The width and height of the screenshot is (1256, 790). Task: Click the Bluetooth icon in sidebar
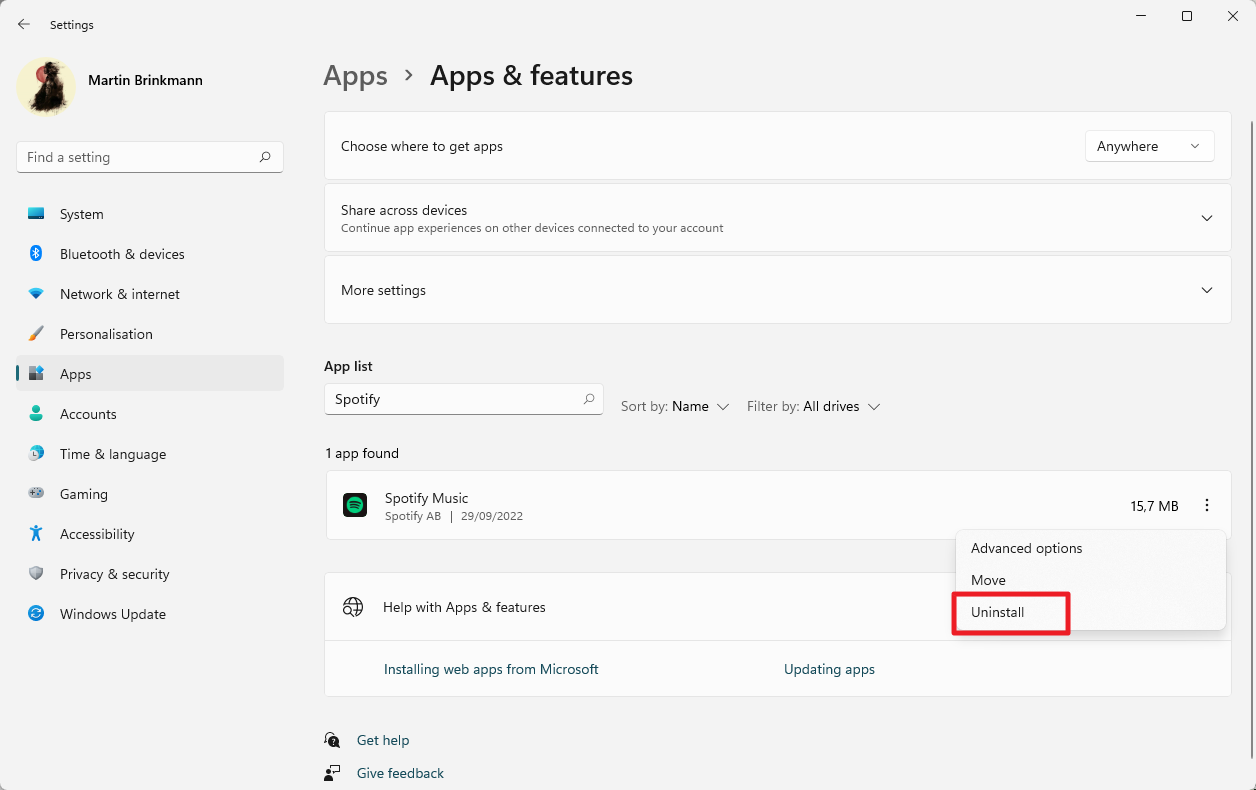[36, 254]
